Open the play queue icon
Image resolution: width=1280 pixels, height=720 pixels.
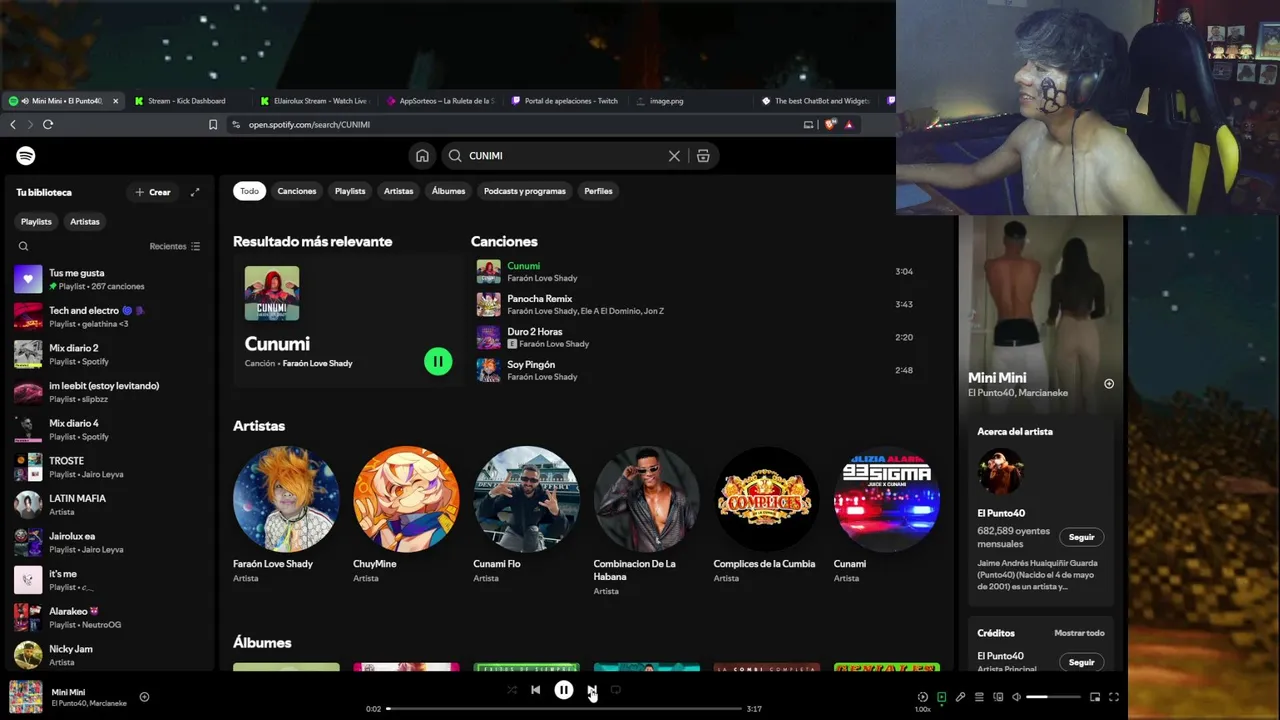pyautogui.click(x=979, y=697)
